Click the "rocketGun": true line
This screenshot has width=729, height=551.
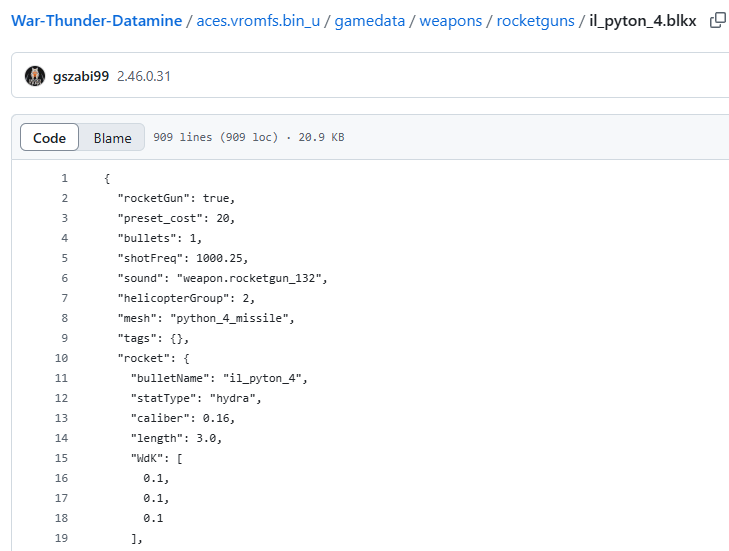176,198
